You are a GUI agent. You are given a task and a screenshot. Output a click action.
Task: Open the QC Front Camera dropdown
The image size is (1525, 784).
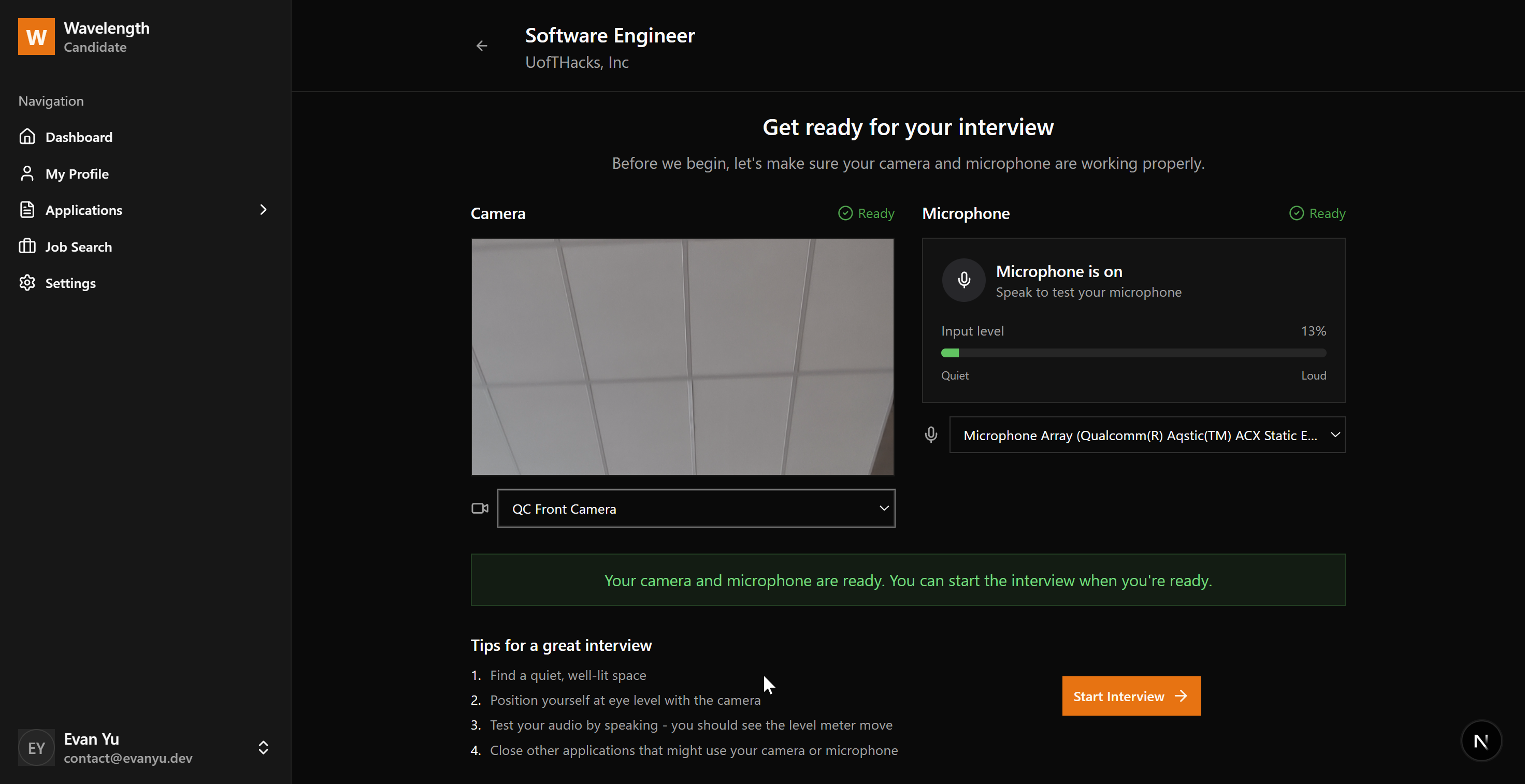pos(696,509)
